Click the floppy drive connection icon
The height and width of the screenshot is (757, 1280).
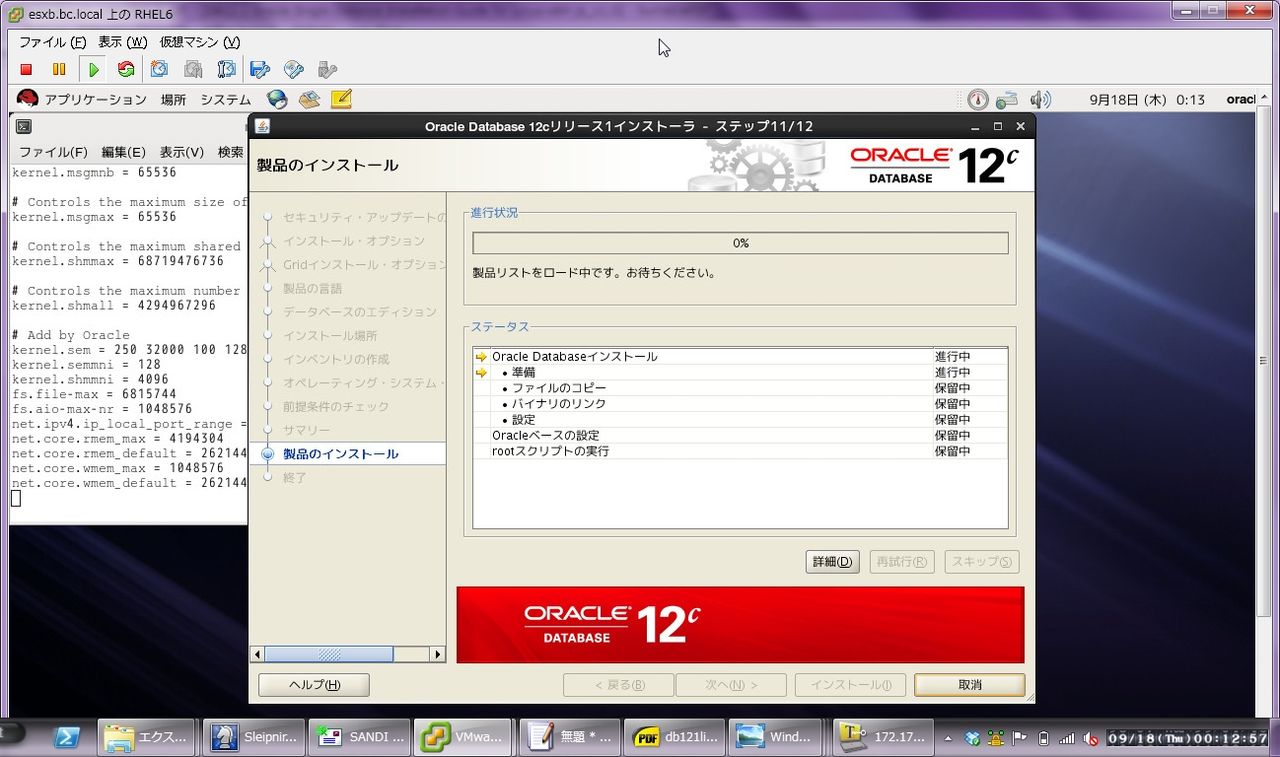tap(260, 70)
